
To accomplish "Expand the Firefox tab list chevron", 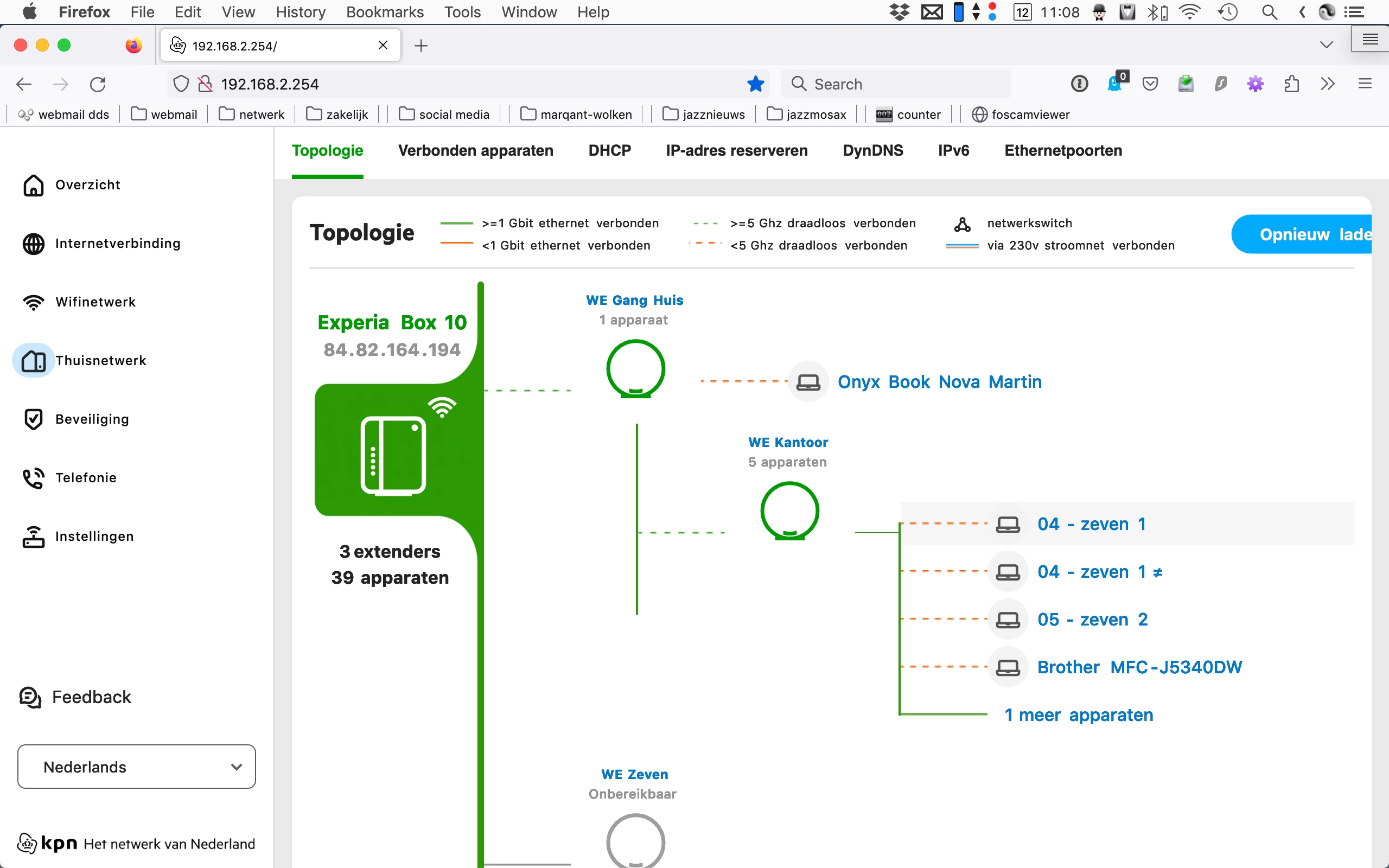I will click(x=1326, y=46).
